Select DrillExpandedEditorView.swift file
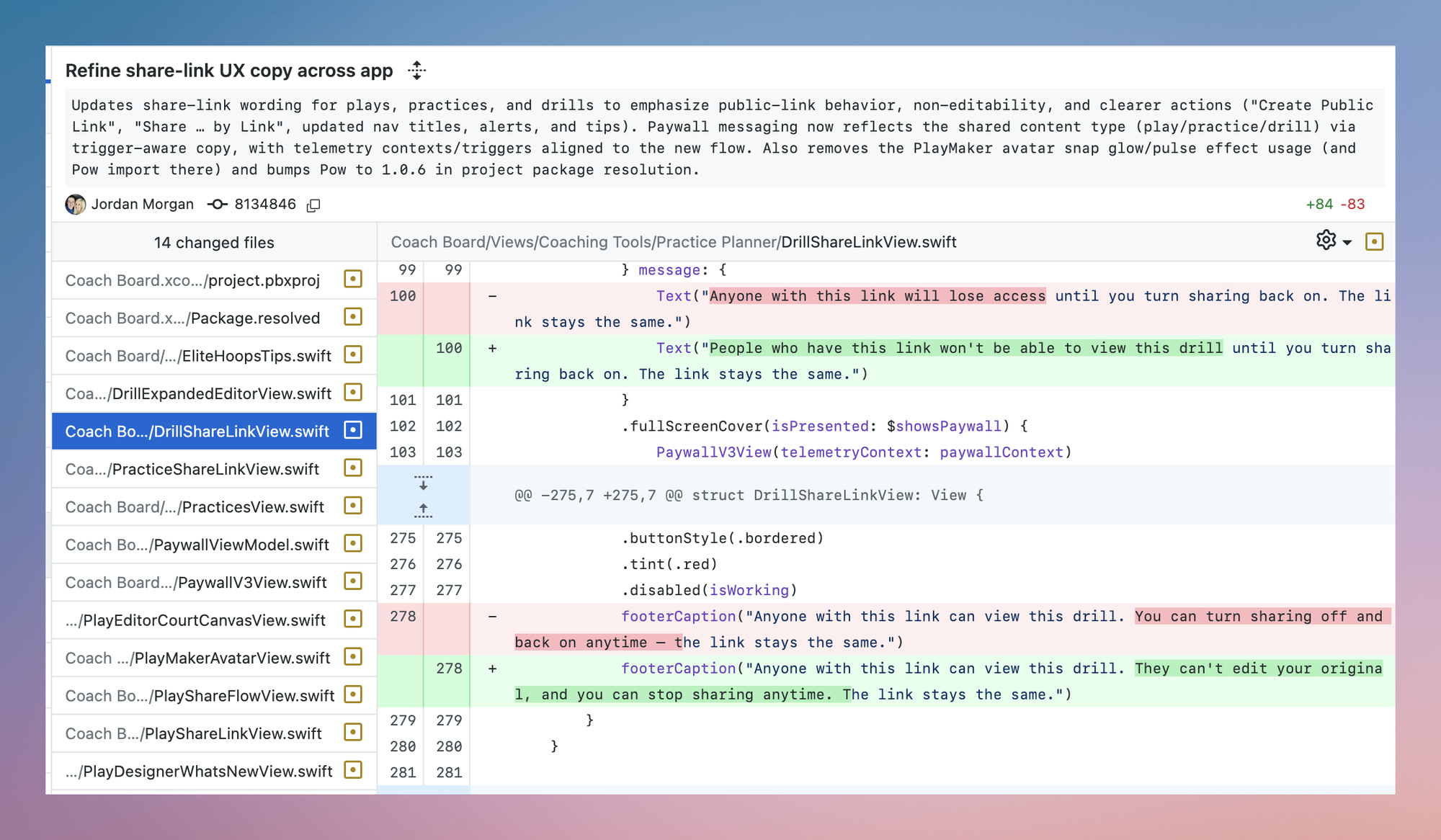Image resolution: width=1441 pixels, height=840 pixels. (214, 393)
